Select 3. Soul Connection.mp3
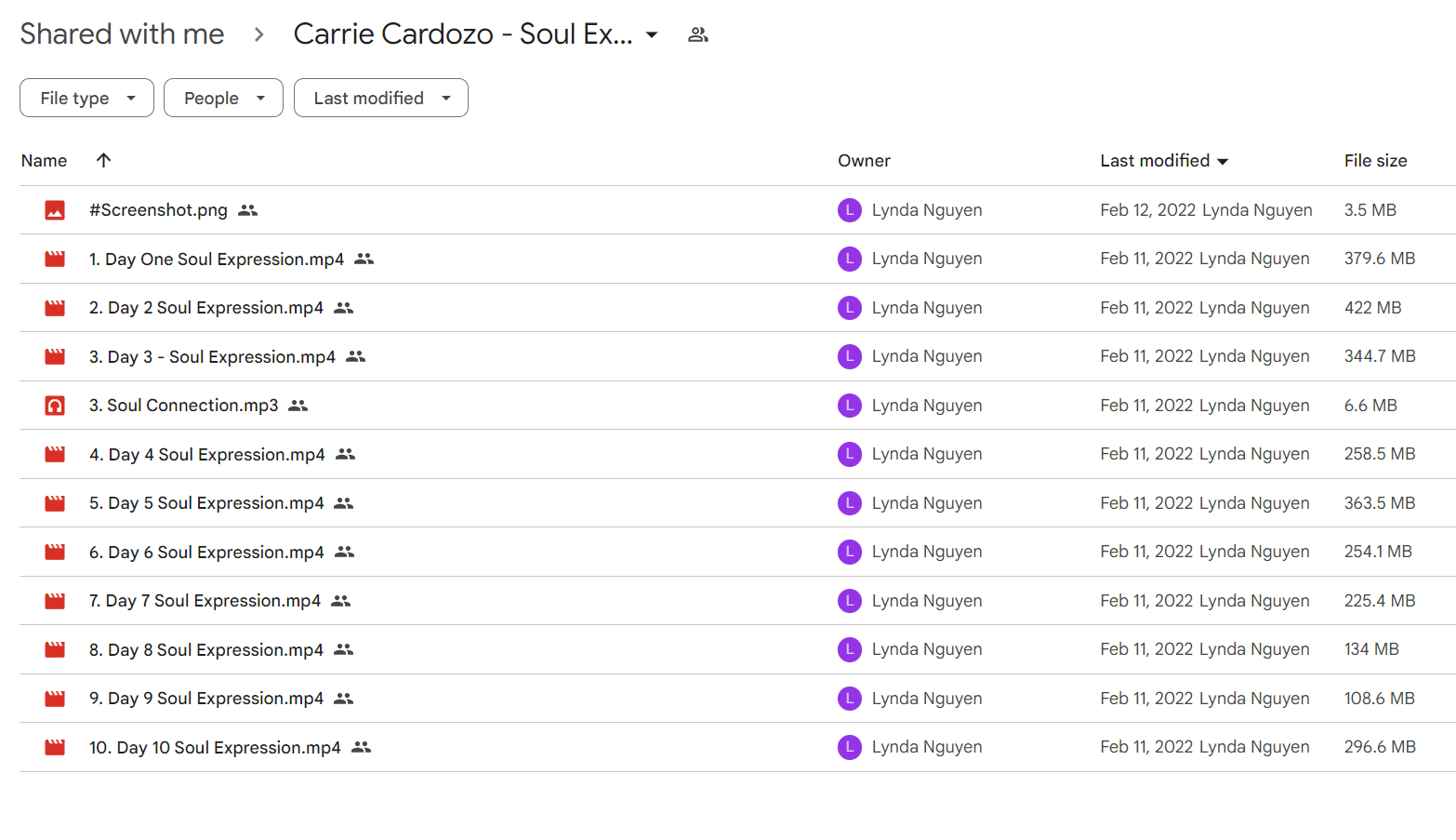The width and height of the screenshot is (1456, 840). coord(183,406)
